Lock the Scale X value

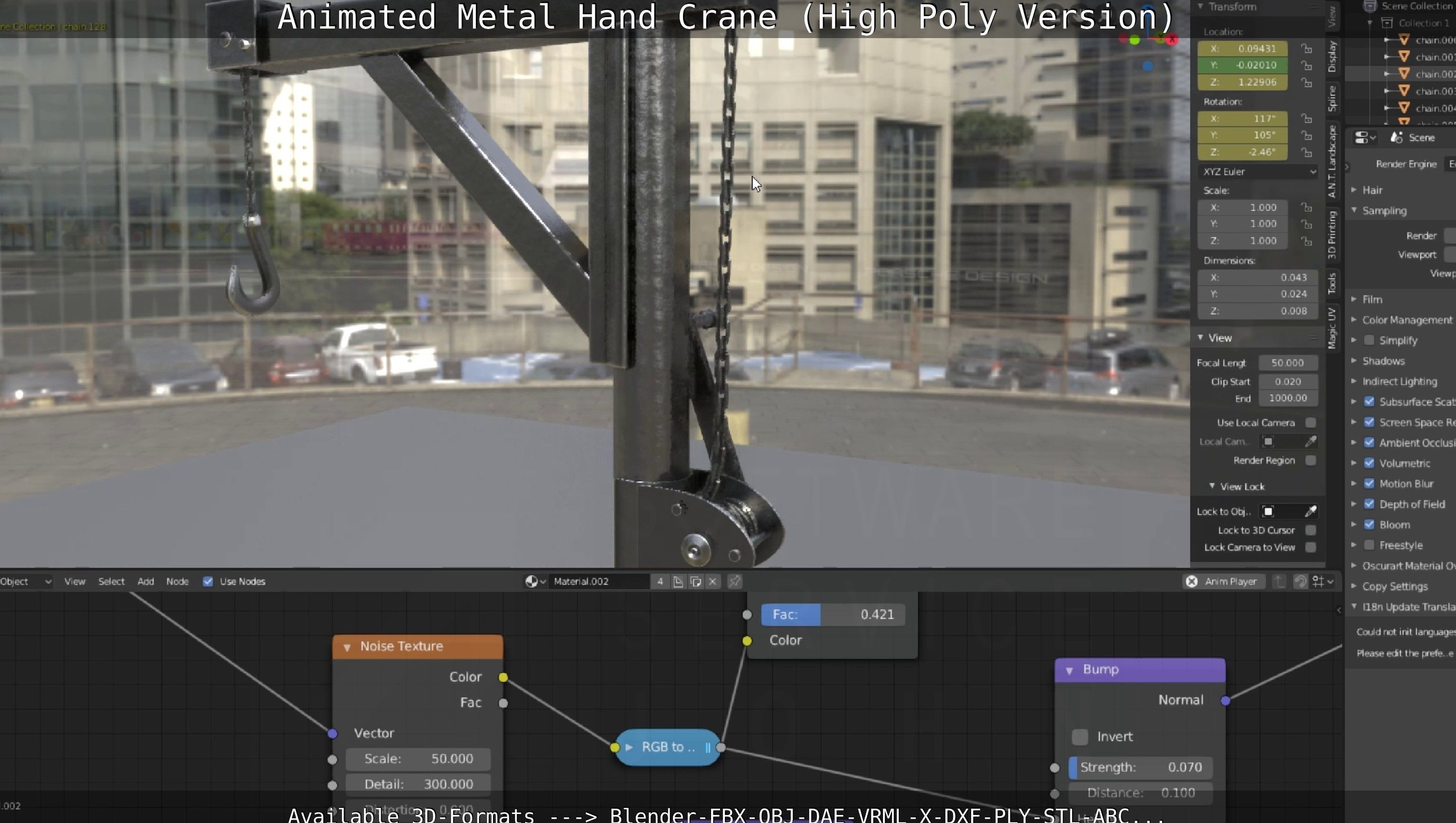[x=1307, y=208]
